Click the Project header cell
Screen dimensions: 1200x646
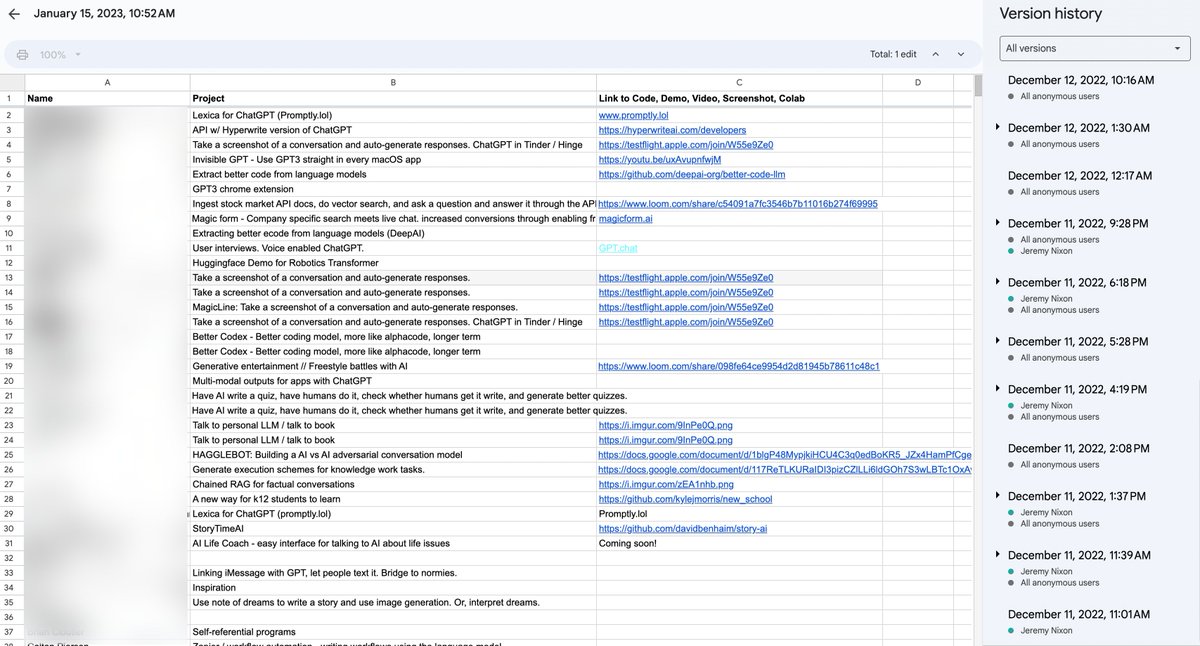pos(393,98)
